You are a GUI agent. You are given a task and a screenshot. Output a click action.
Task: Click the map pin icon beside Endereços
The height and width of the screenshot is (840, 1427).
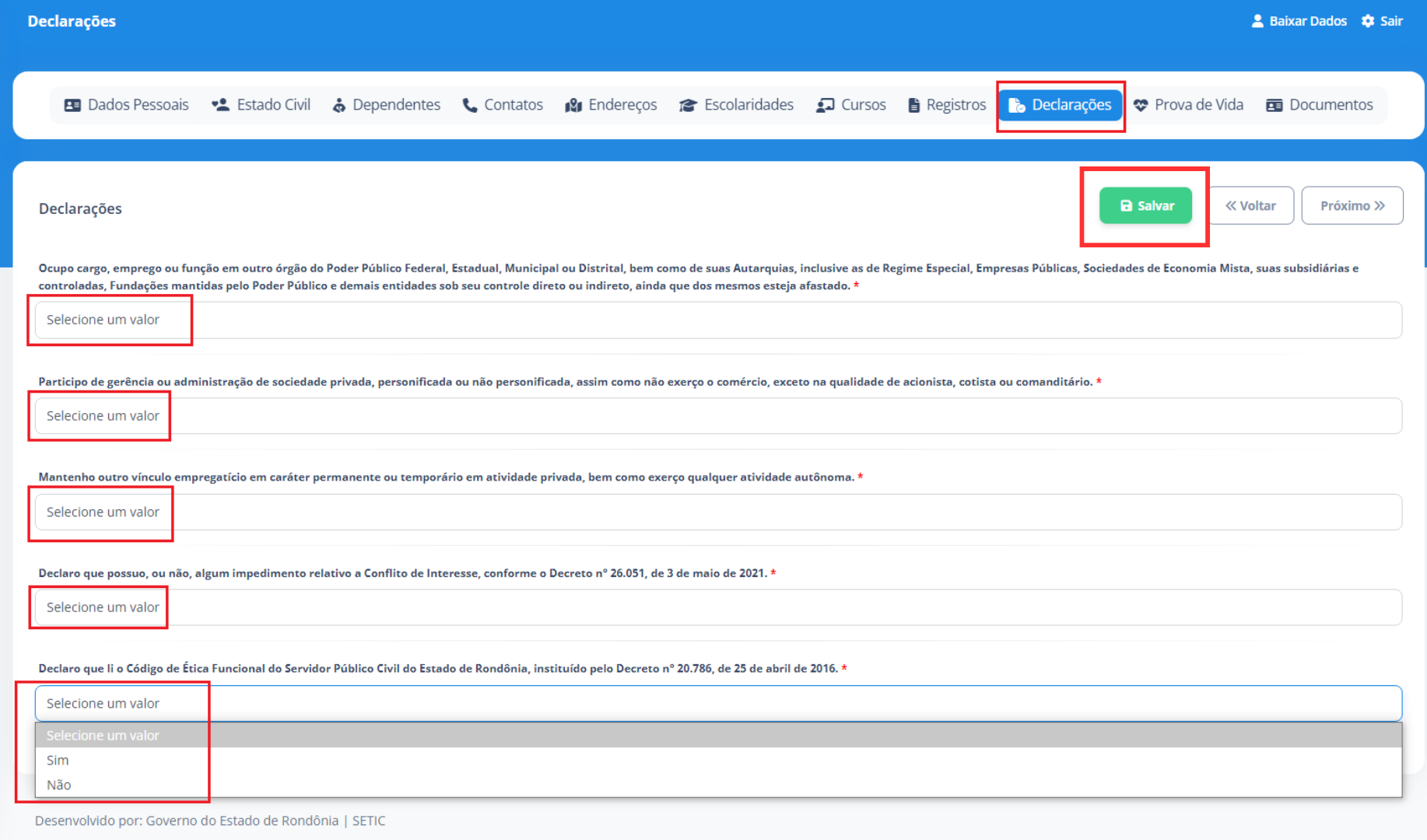[573, 105]
